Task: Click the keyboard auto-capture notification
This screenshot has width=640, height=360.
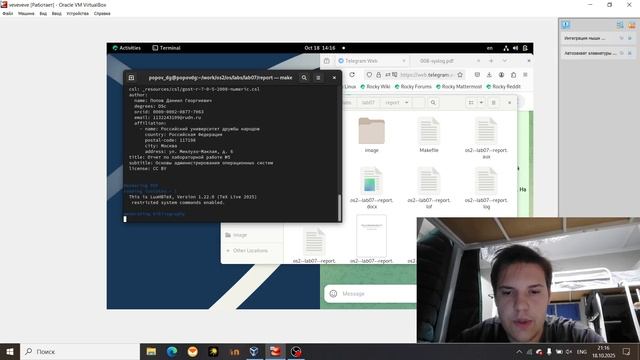Action: (590, 53)
